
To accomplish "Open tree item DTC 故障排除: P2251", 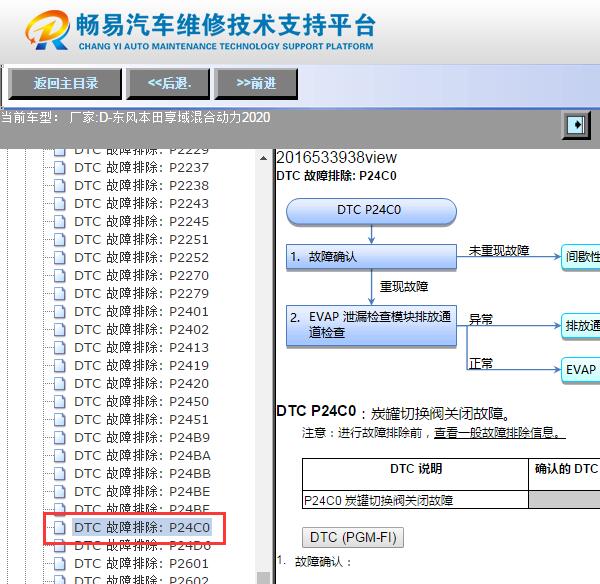I will [x=142, y=240].
